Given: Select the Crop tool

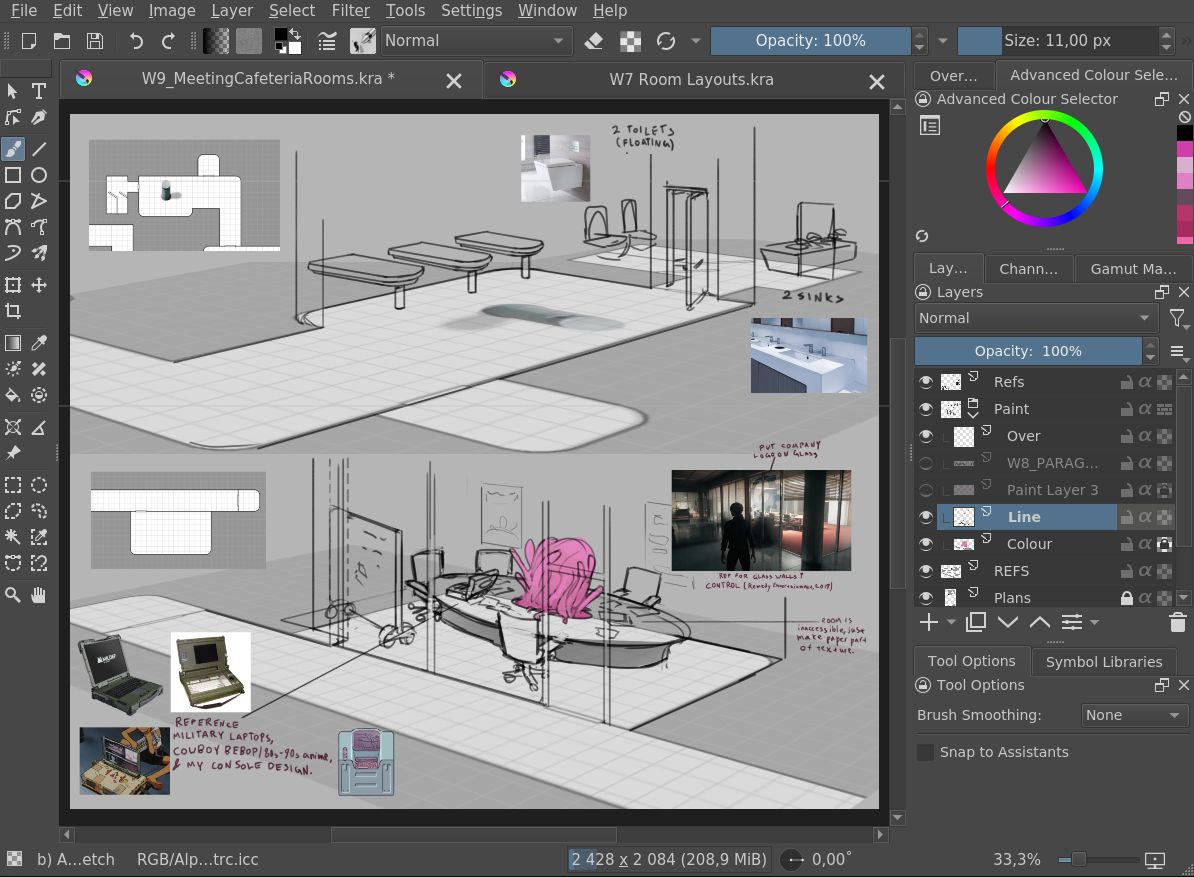Looking at the screenshot, I should (x=13, y=311).
